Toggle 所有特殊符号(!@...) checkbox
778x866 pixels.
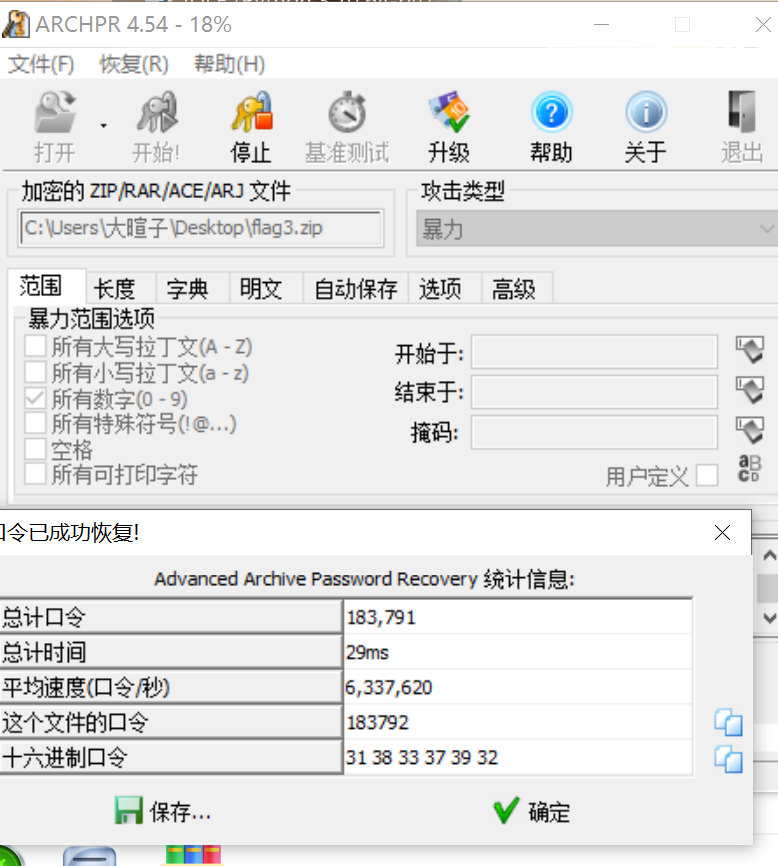click(x=35, y=424)
